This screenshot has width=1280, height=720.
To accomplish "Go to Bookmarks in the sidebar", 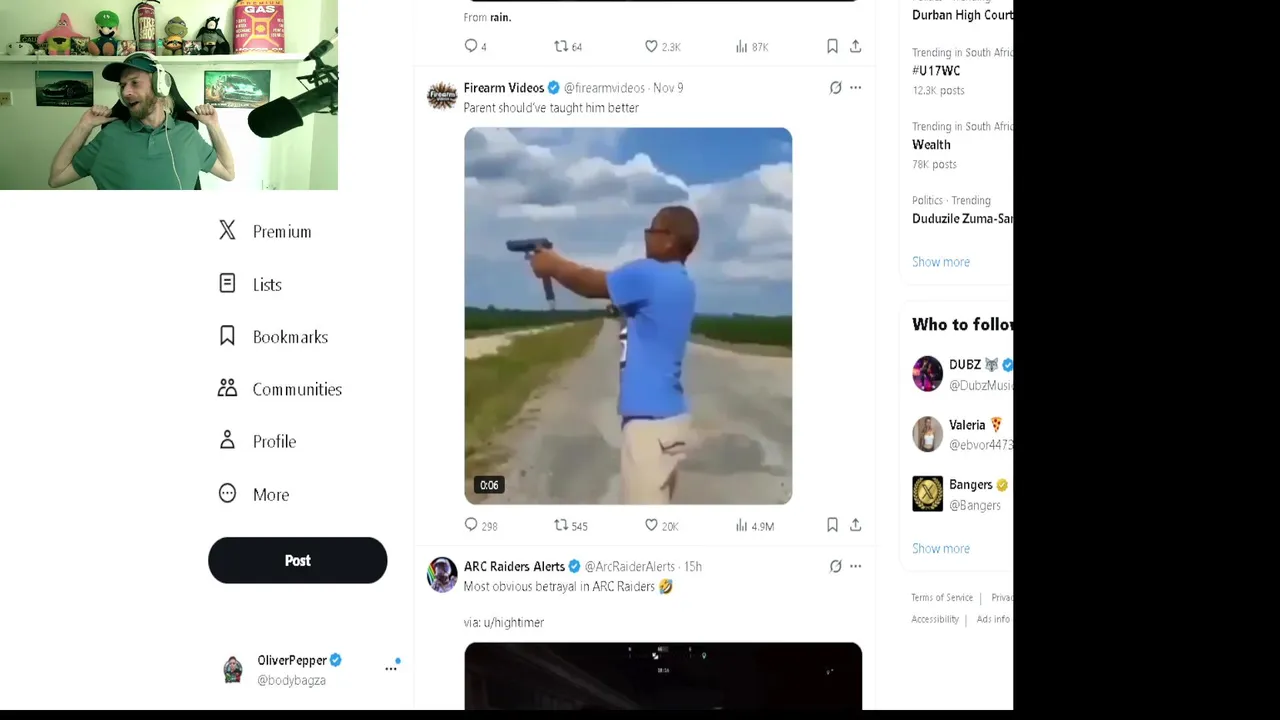I will tap(273, 336).
